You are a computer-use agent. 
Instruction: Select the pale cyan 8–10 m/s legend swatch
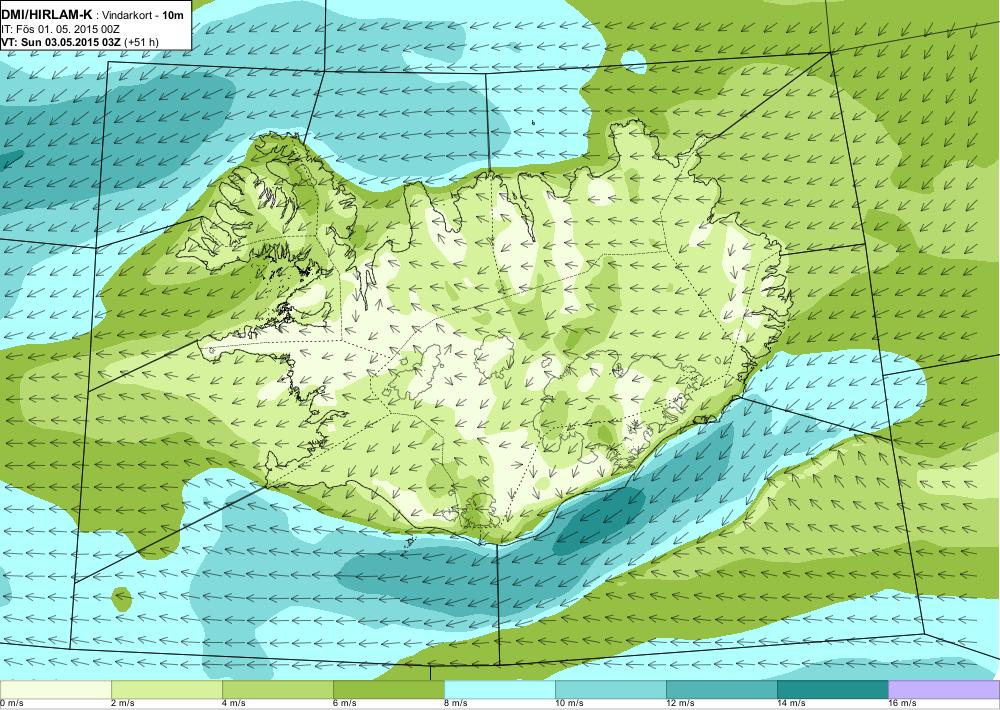(x=500, y=690)
